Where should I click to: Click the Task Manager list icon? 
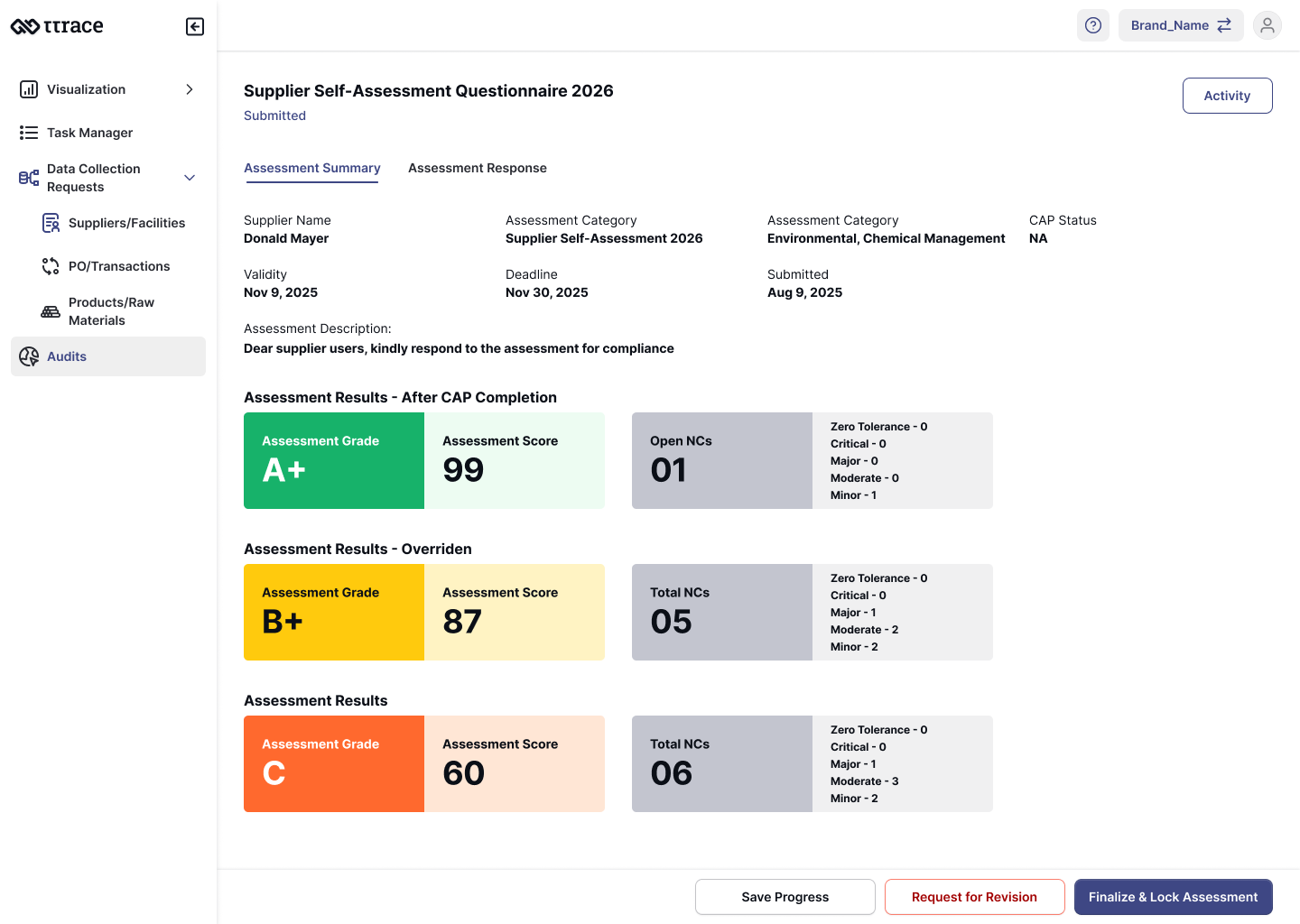[x=29, y=133]
